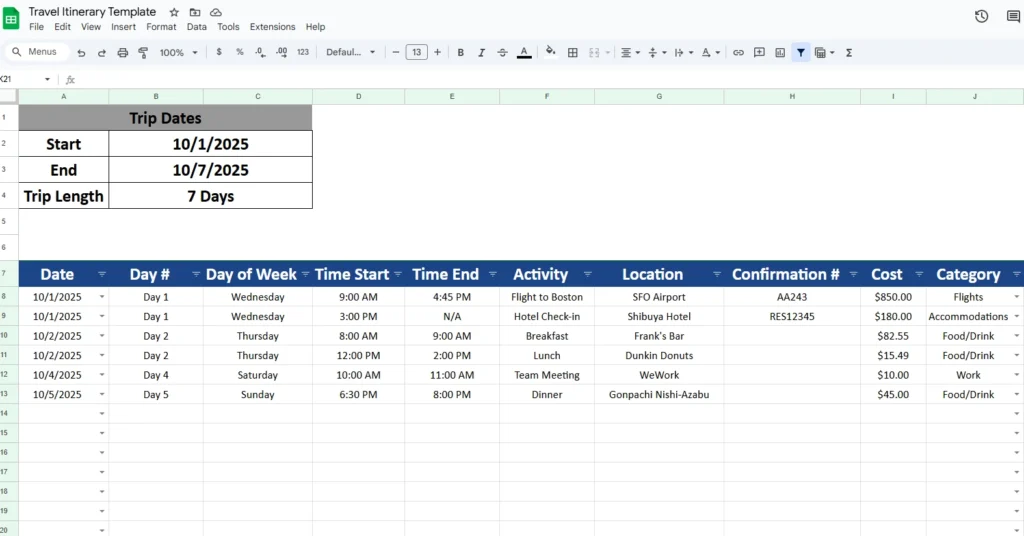Select the cell containing AA243
This screenshot has width=1024, height=536.
(x=792, y=297)
